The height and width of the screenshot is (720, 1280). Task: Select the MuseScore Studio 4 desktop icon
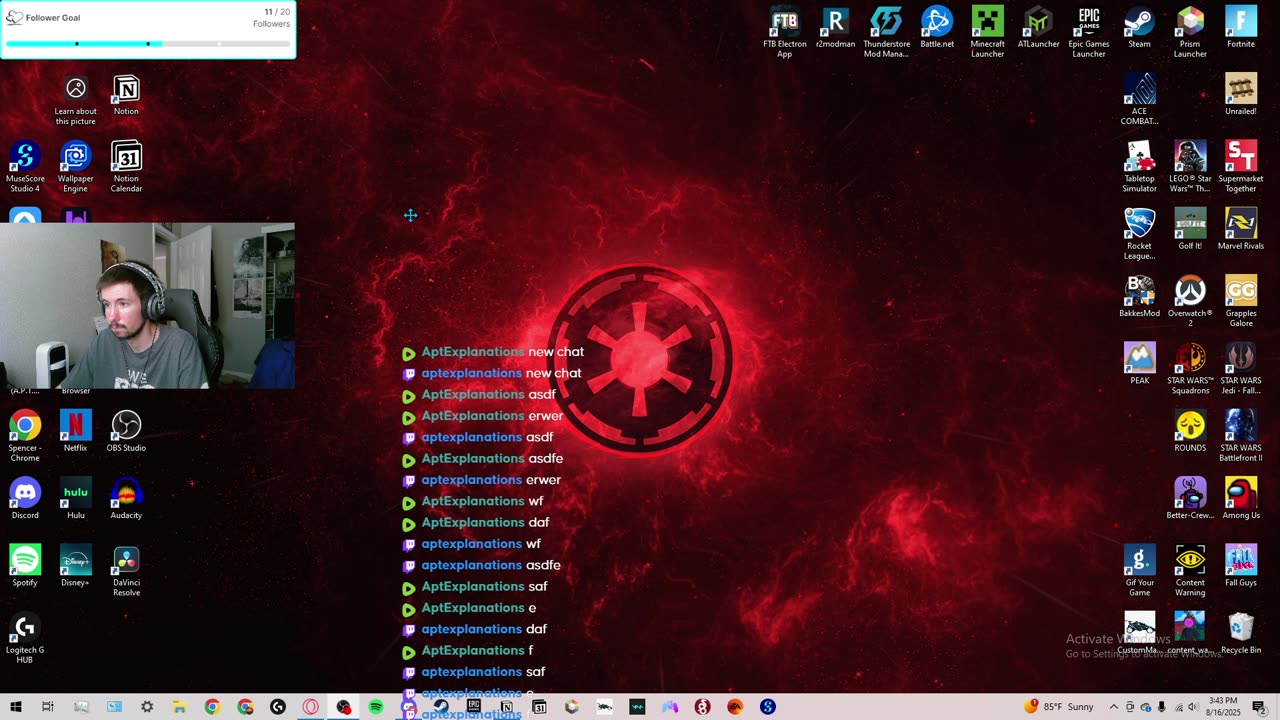coord(25,167)
